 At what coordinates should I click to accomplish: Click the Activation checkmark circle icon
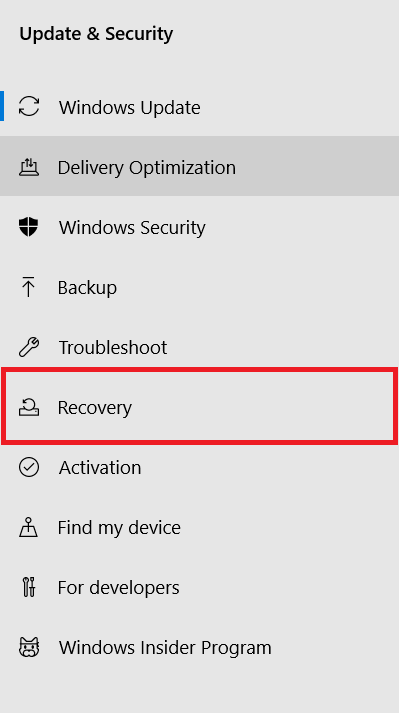pyautogui.click(x=29, y=467)
